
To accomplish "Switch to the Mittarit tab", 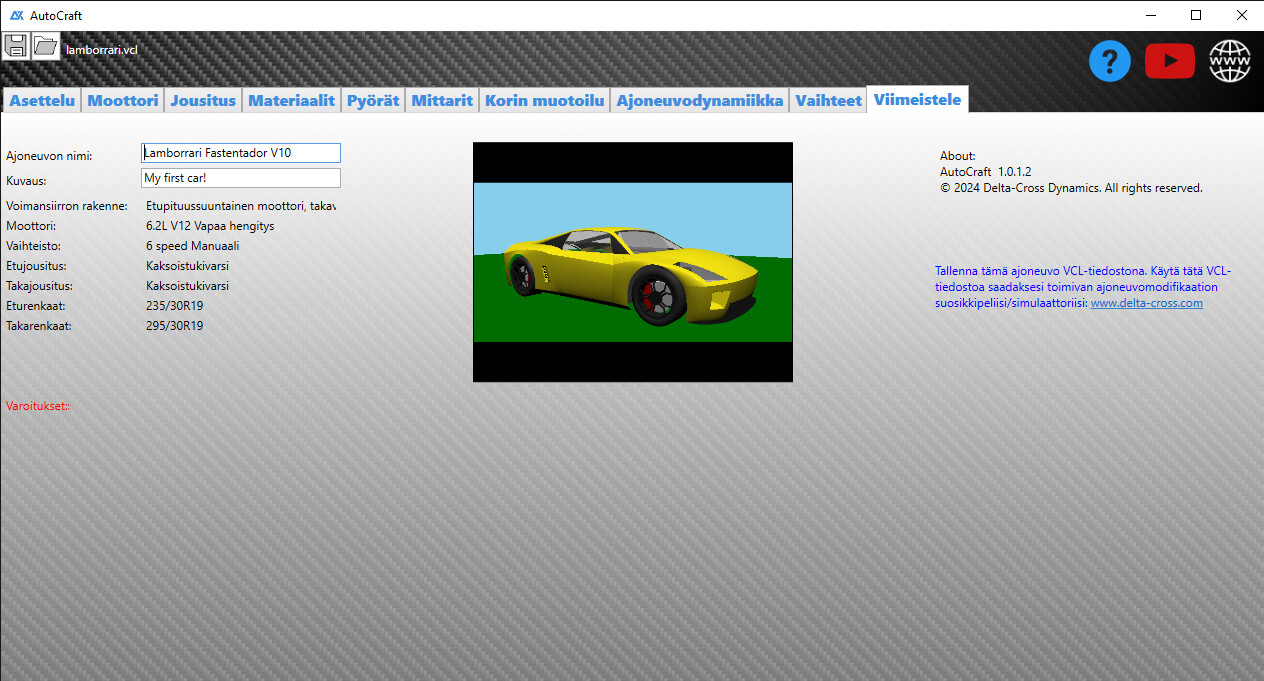I will [442, 100].
